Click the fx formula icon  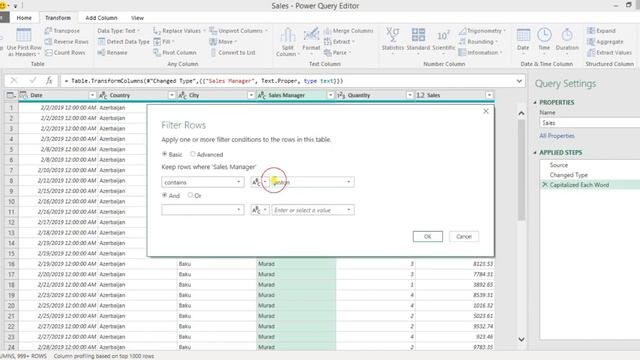(49, 80)
